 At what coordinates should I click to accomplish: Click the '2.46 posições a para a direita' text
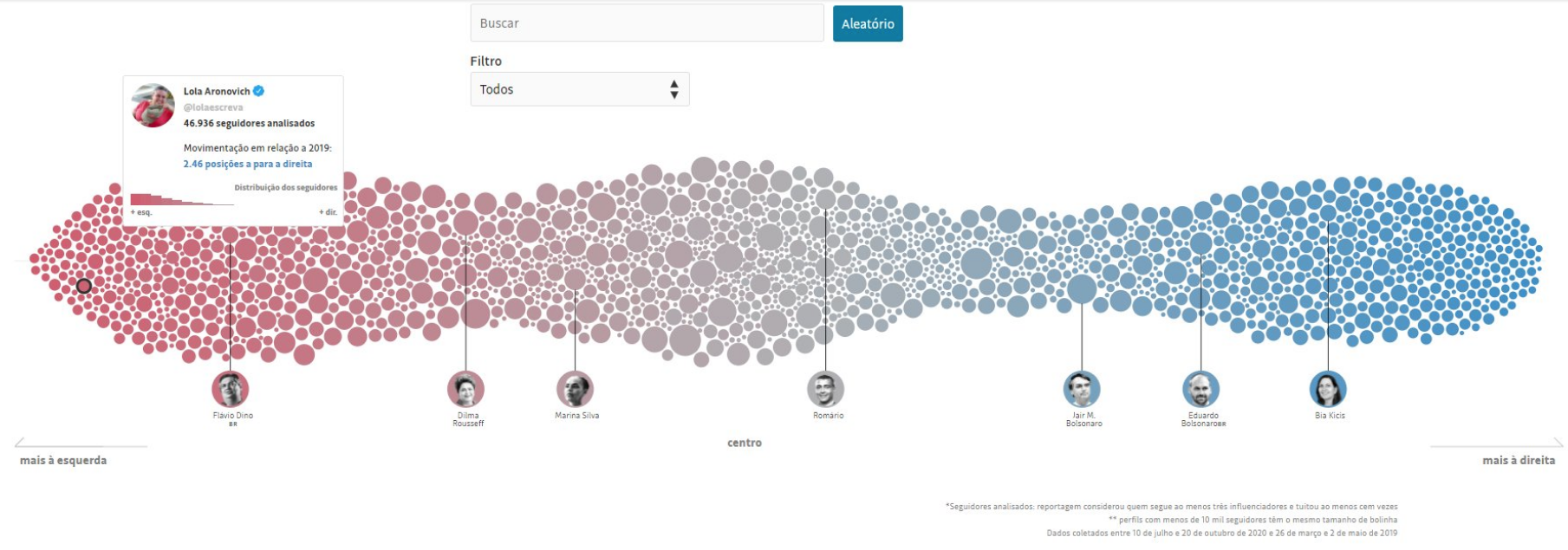click(x=248, y=164)
